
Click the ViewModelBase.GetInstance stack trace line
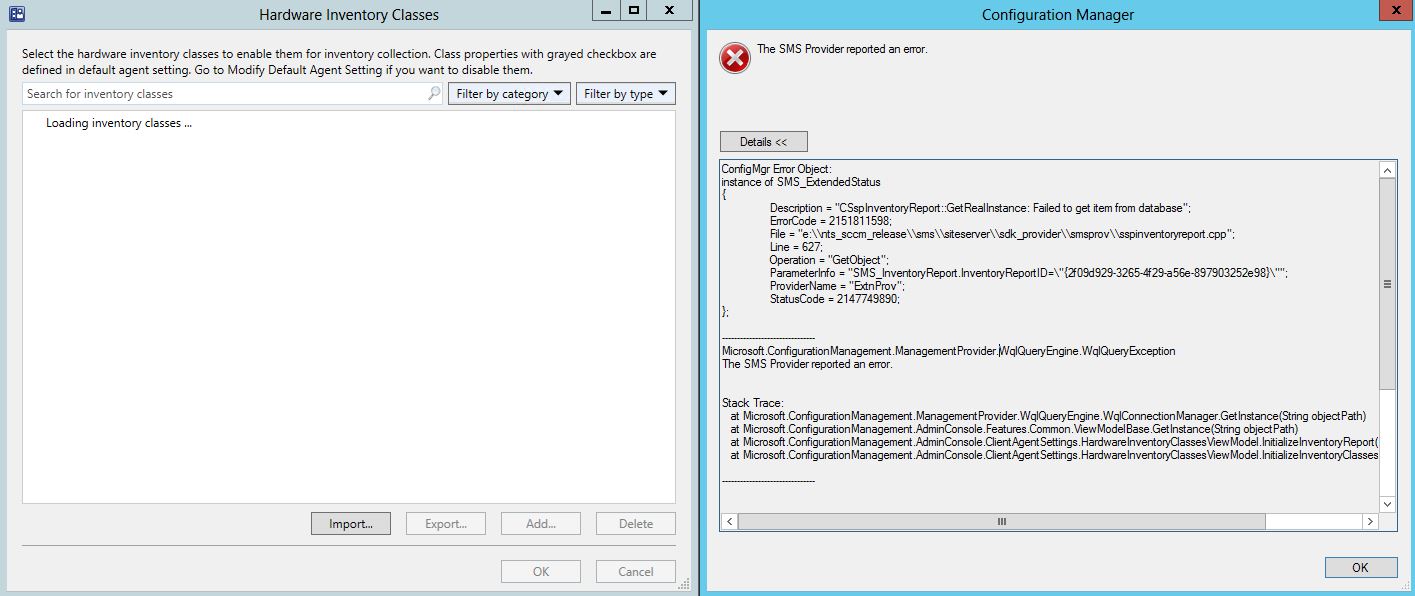point(1014,429)
